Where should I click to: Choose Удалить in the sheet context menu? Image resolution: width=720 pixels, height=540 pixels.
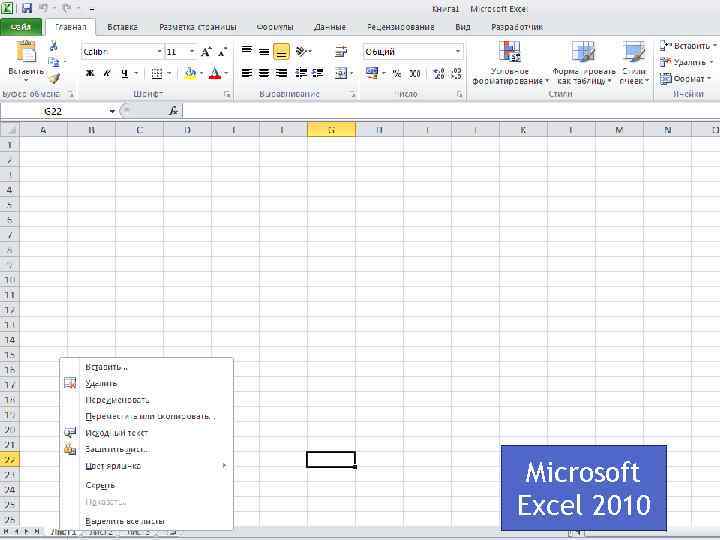146,383
